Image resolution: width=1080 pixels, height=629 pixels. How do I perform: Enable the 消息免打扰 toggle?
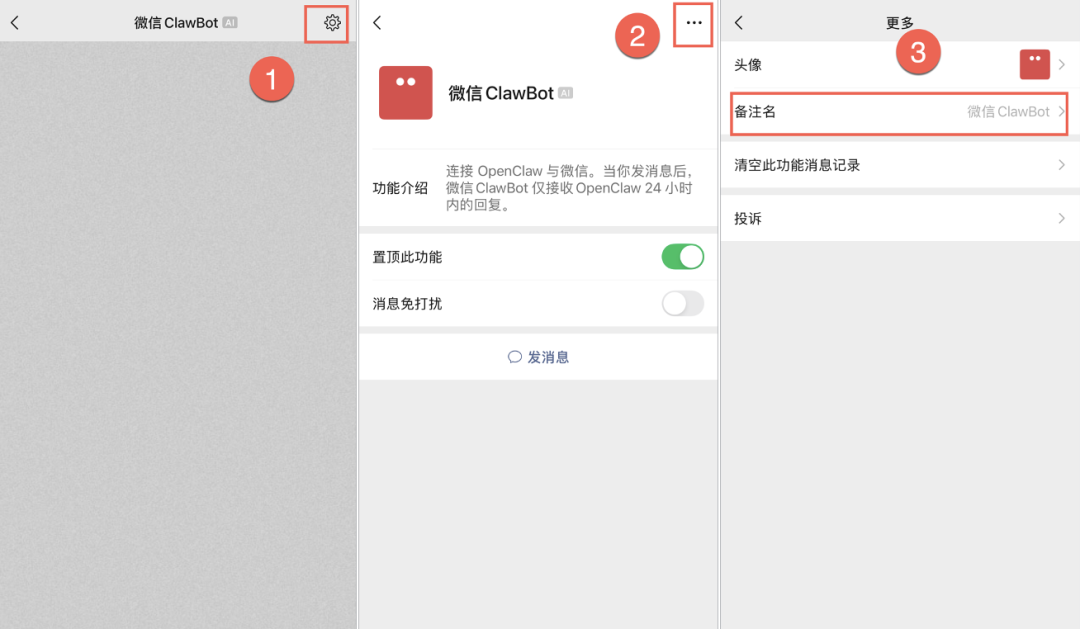(x=683, y=303)
